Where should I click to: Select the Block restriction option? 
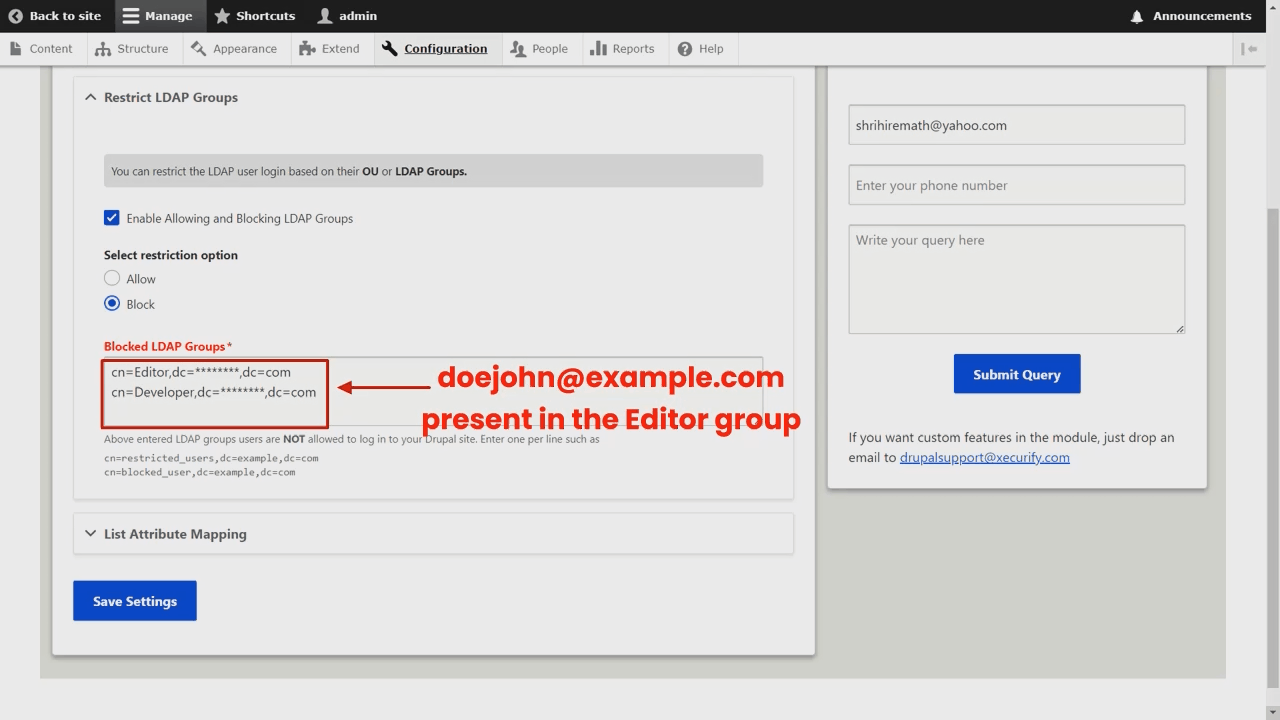pyautogui.click(x=112, y=303)
